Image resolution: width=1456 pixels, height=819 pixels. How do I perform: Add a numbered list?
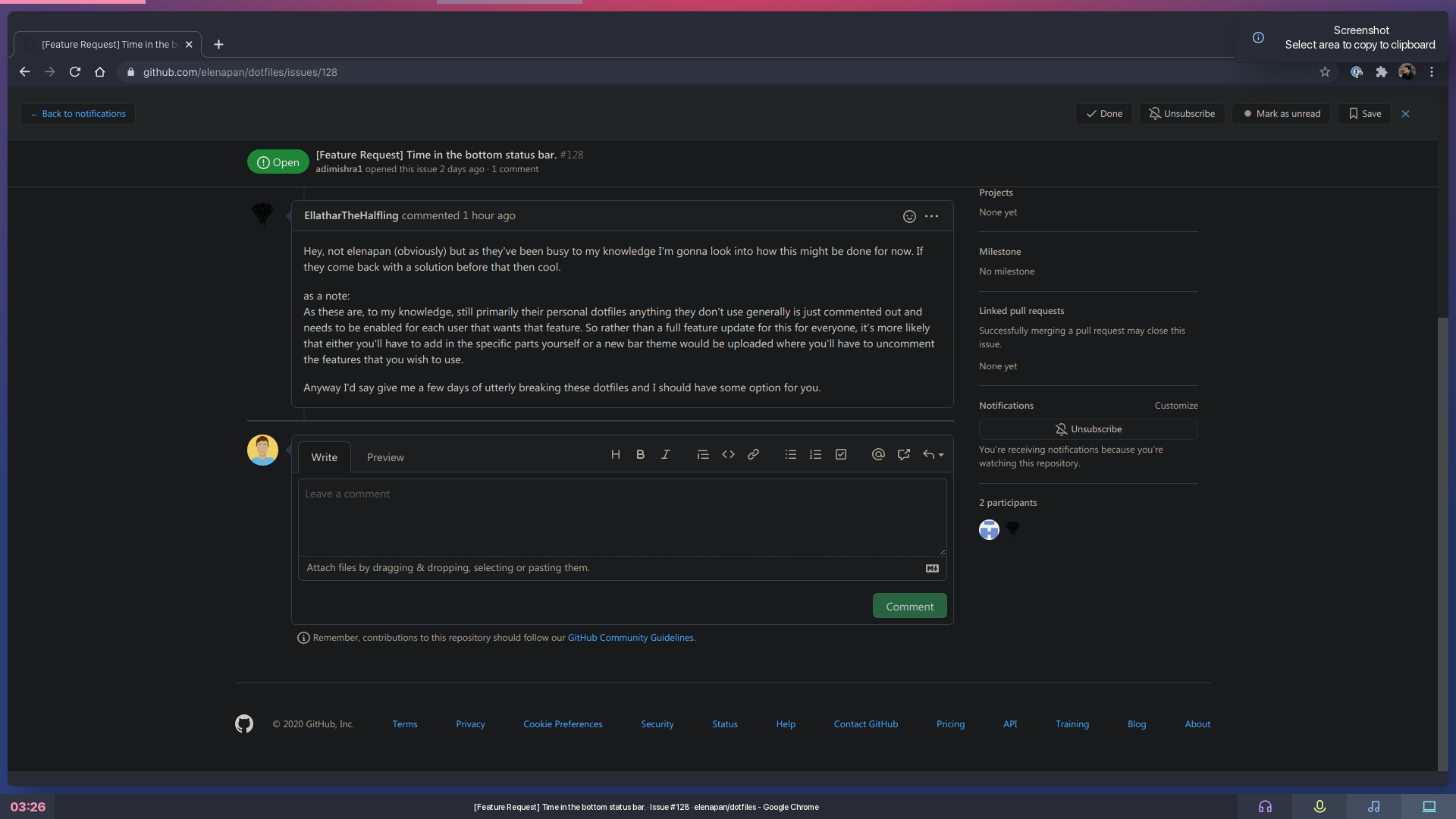point(816,455)
